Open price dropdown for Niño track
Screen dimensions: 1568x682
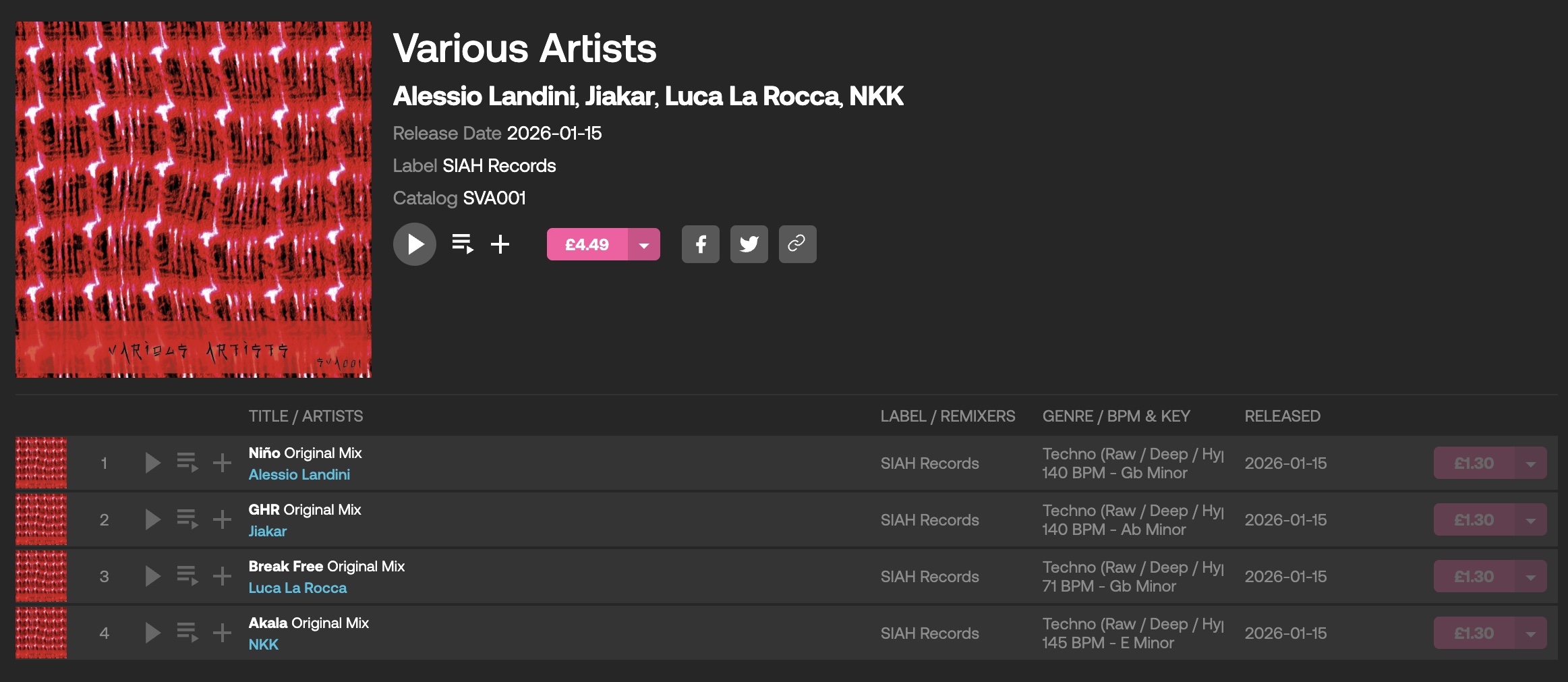[1530, 464]
